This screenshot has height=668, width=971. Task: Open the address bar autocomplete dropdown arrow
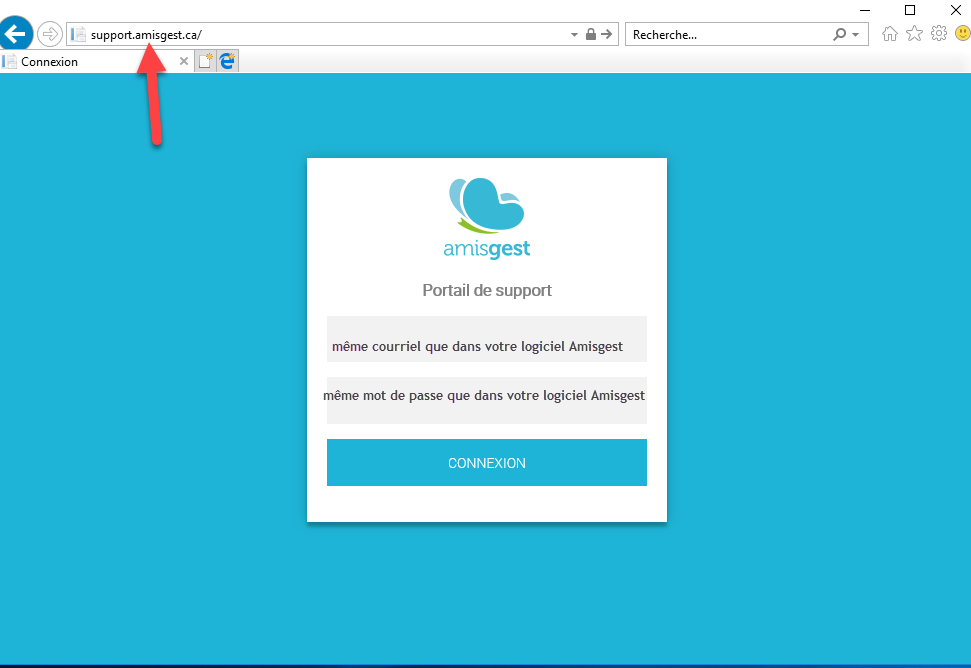[574, 35]
